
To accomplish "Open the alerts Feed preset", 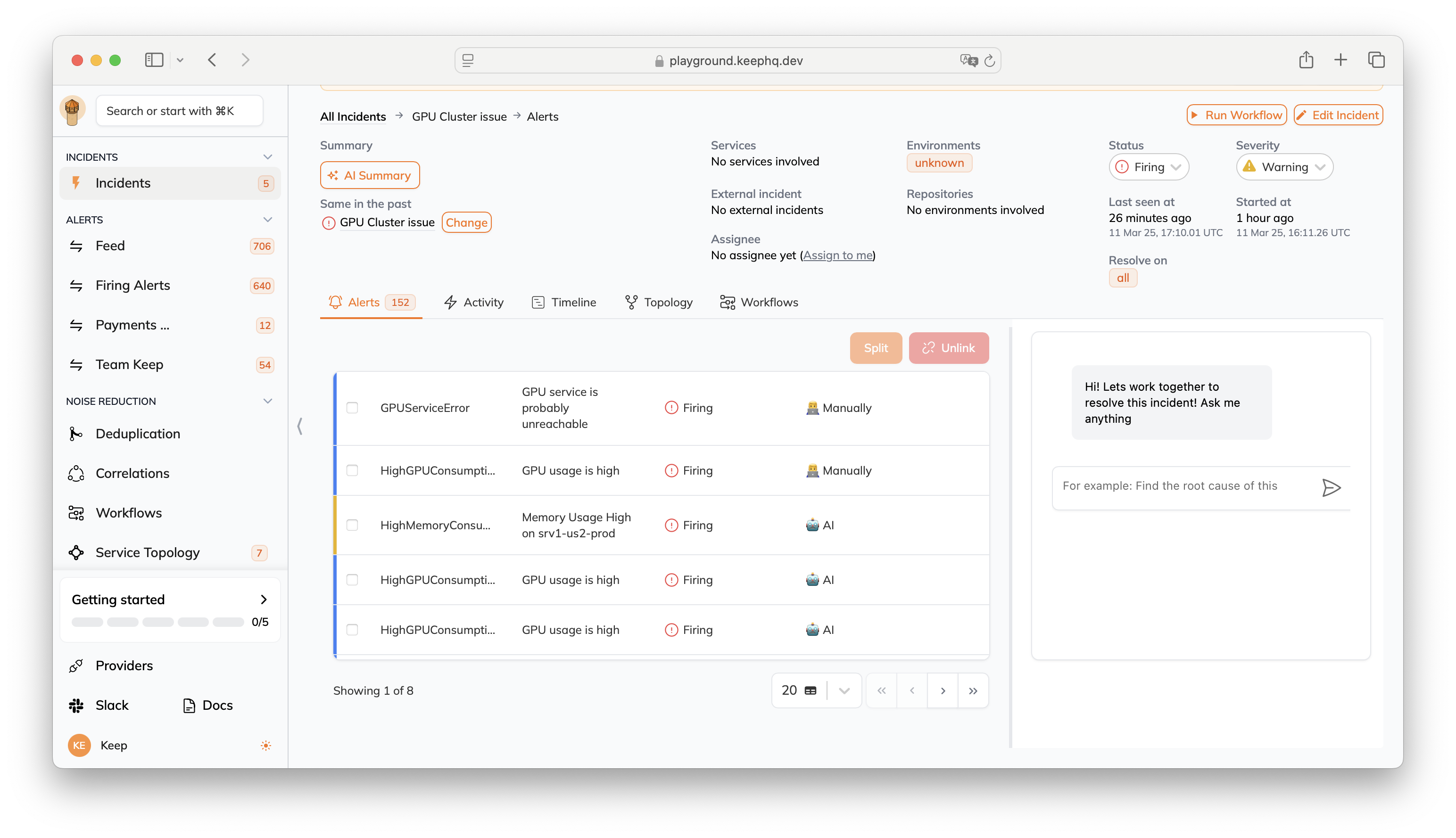I will coord(170,246).
